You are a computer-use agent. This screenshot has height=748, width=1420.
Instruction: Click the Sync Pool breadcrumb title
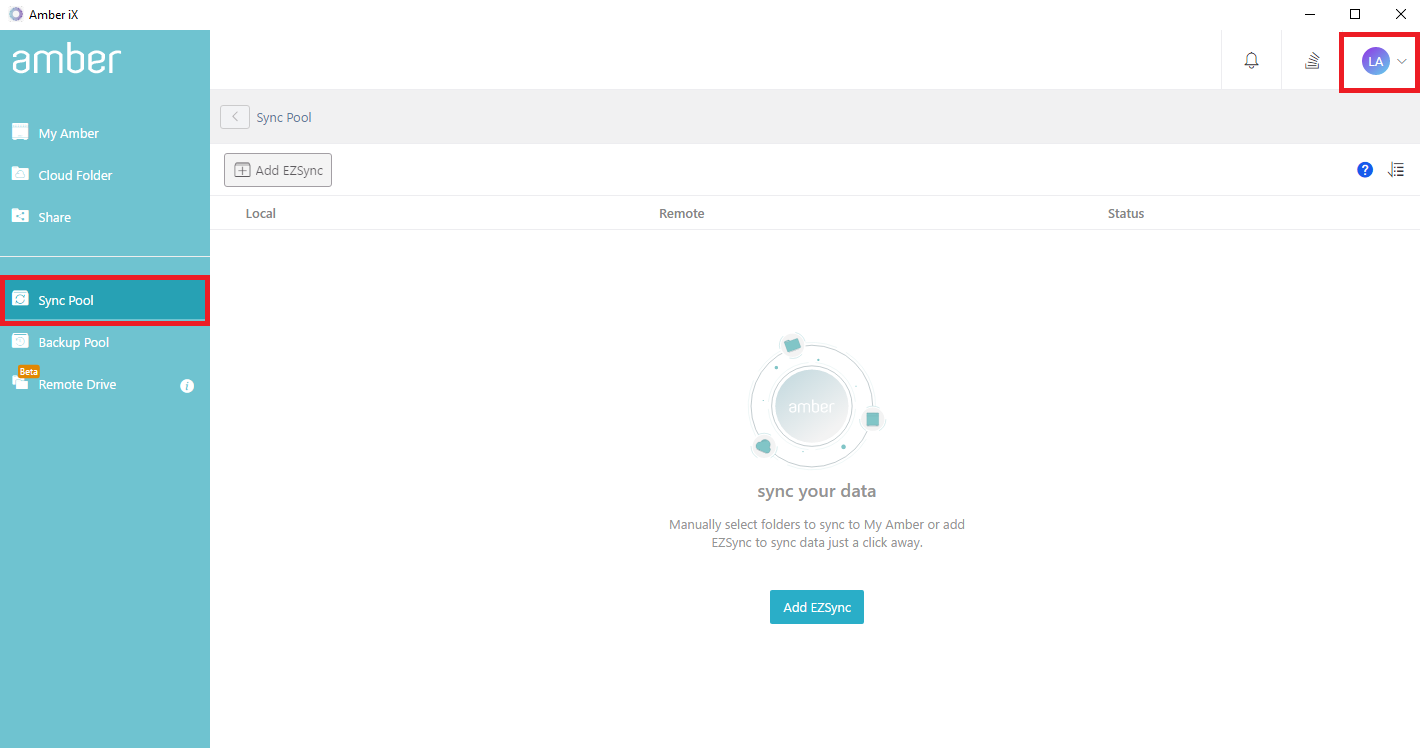[x=284, y=117]
